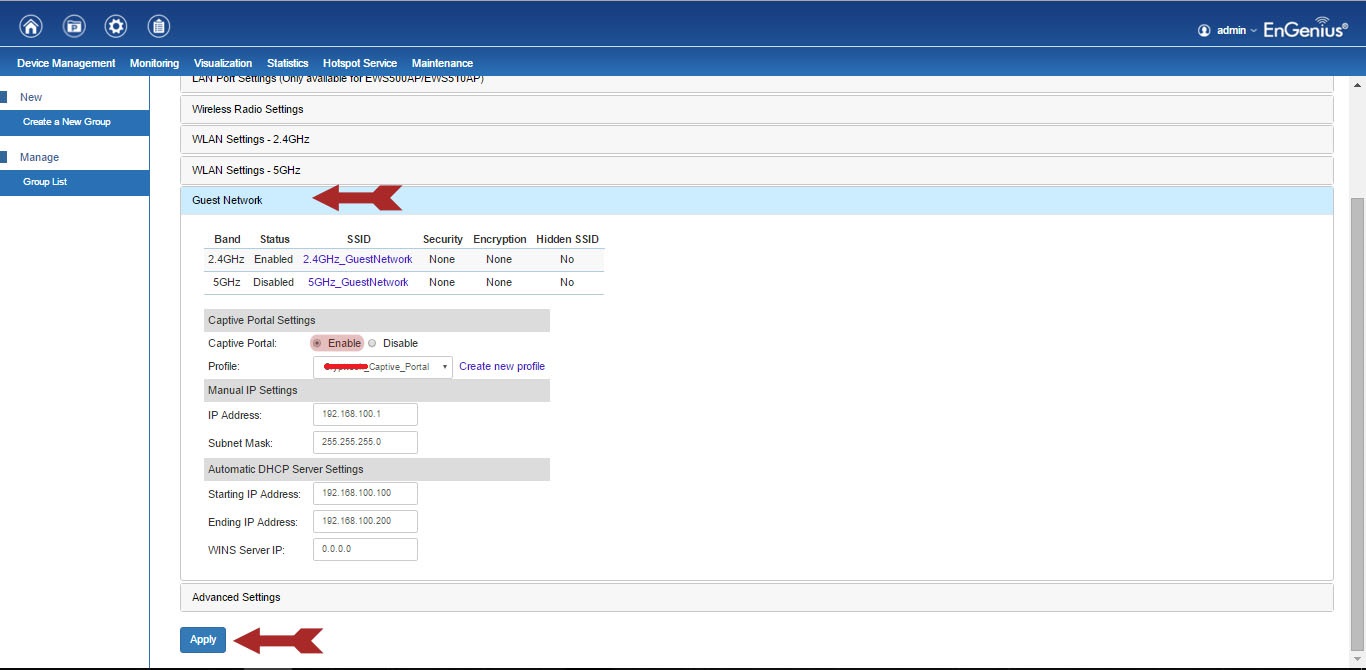1366x670 pixels.
Task: Open the Hotspot Service menu
Action: pos(359,63)
